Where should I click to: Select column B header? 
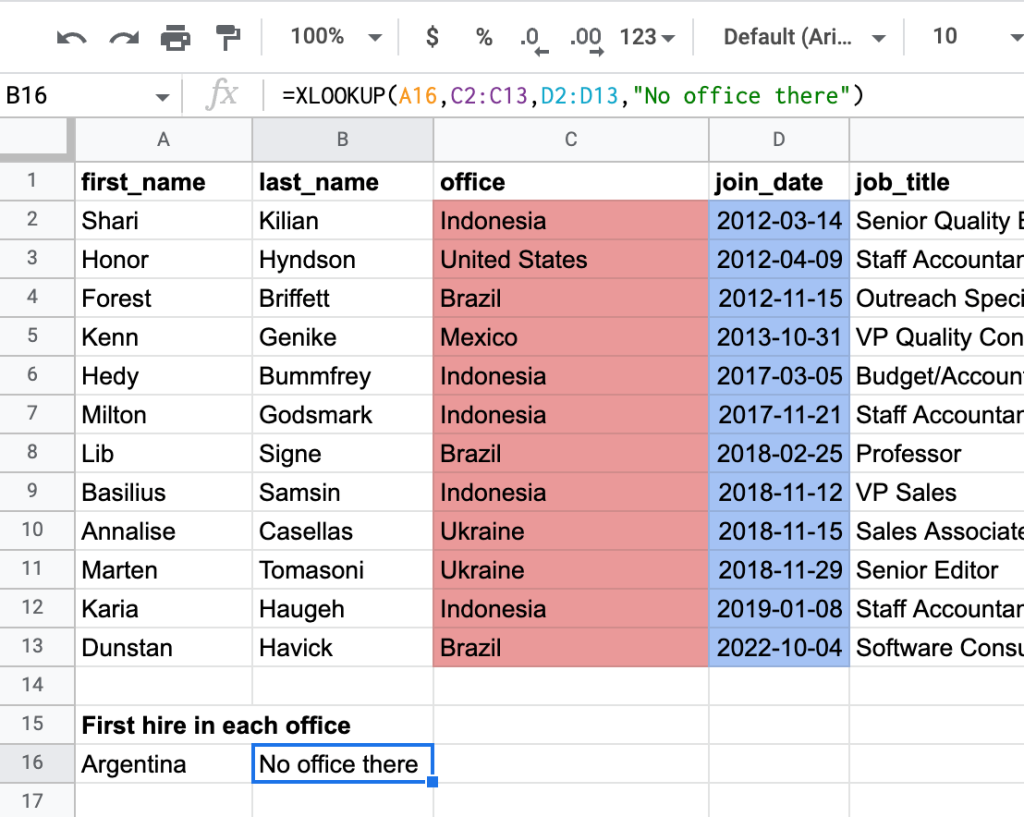342,139
